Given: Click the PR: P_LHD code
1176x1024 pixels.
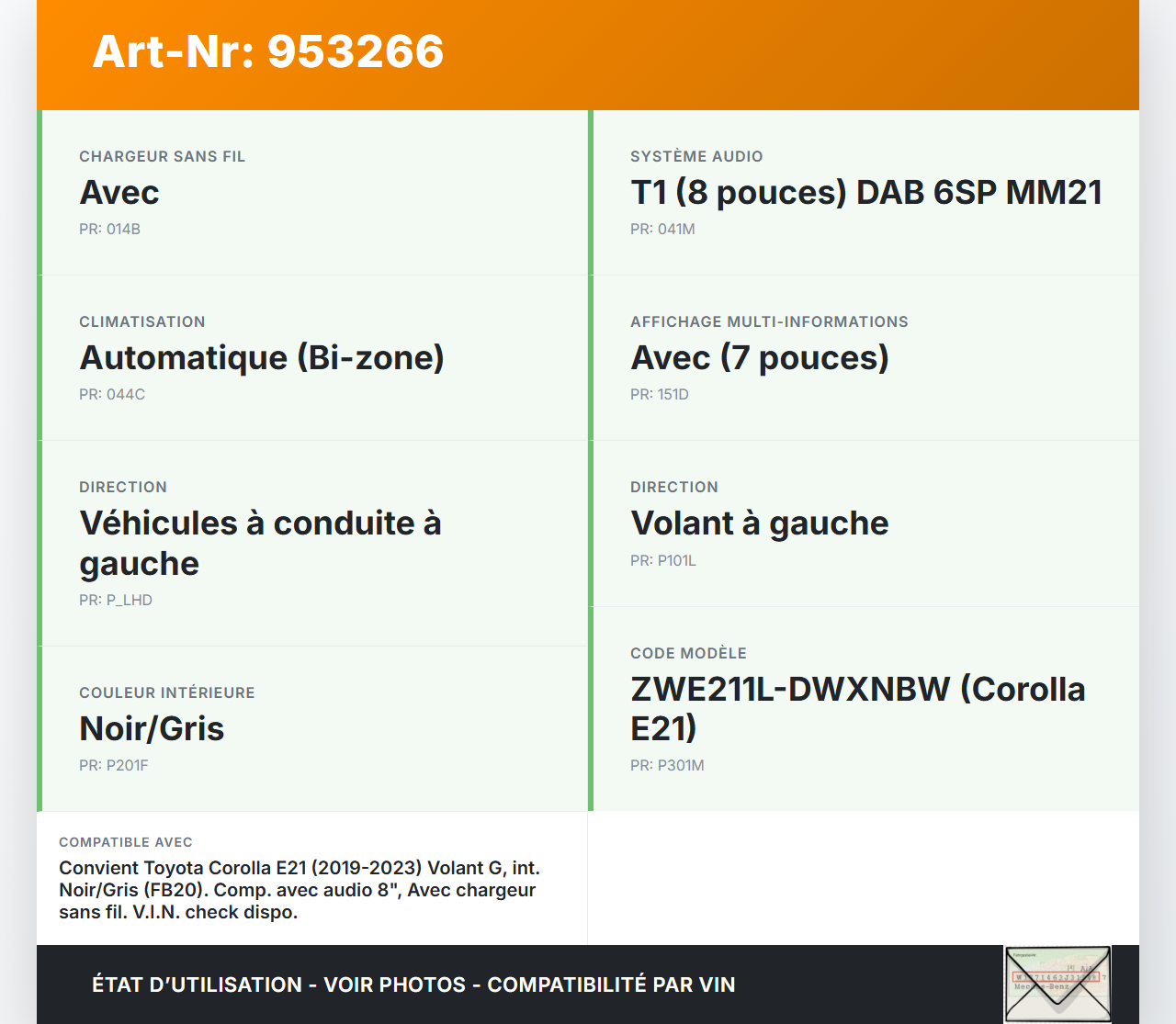Looking at the screenshot, I should click(116, 601).
